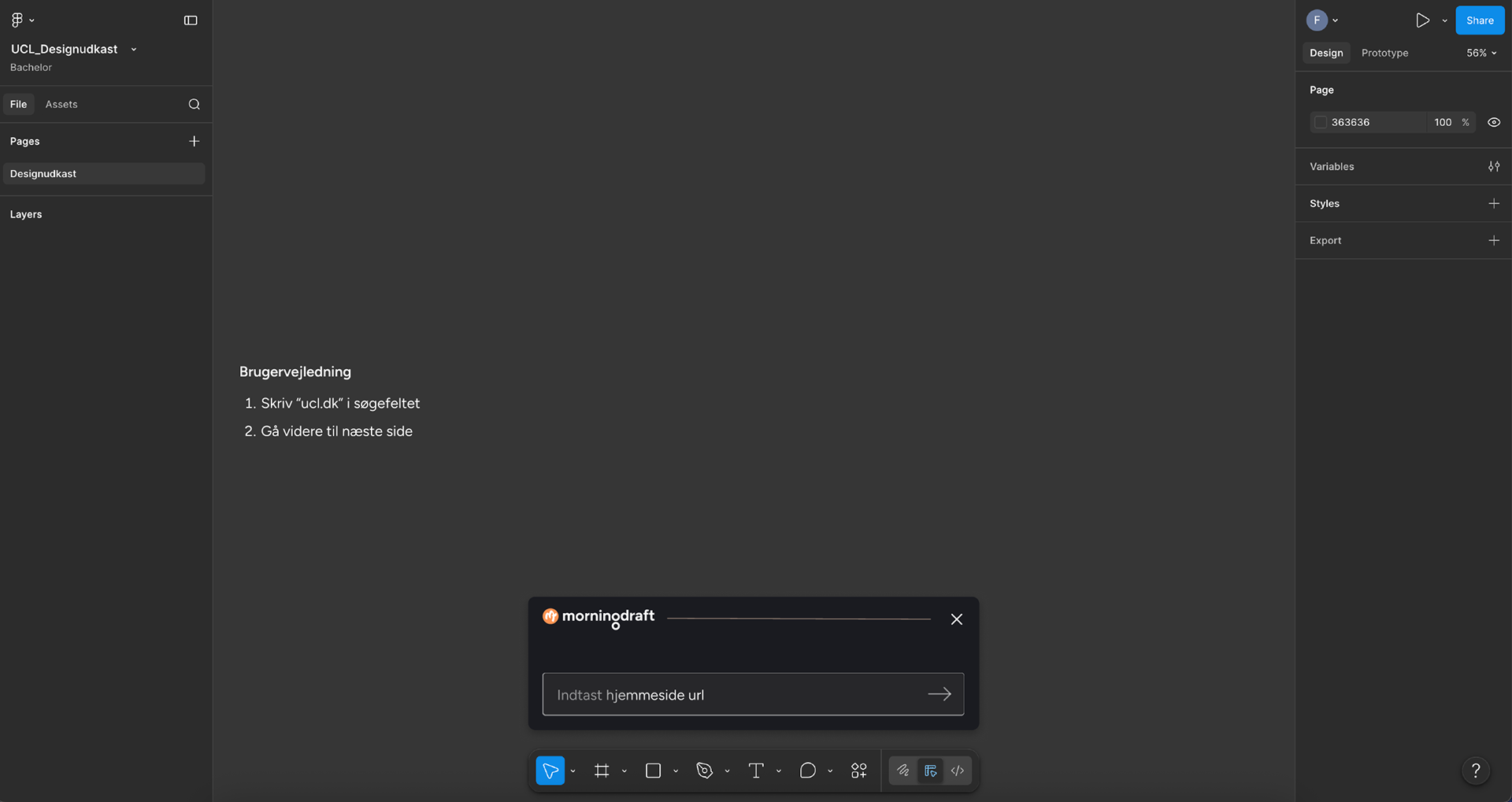Toggle the sidebar collapse icon
The image size is (1512, 802).
(x=191, y=20)
